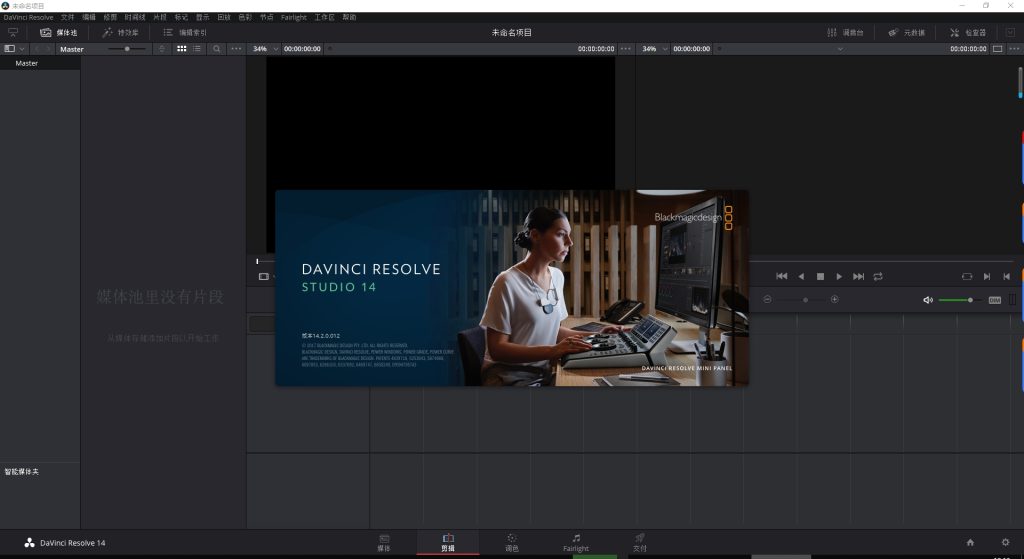
Task: Click the expand arrow icon right of 检查器
Action: pos(1010,32)
